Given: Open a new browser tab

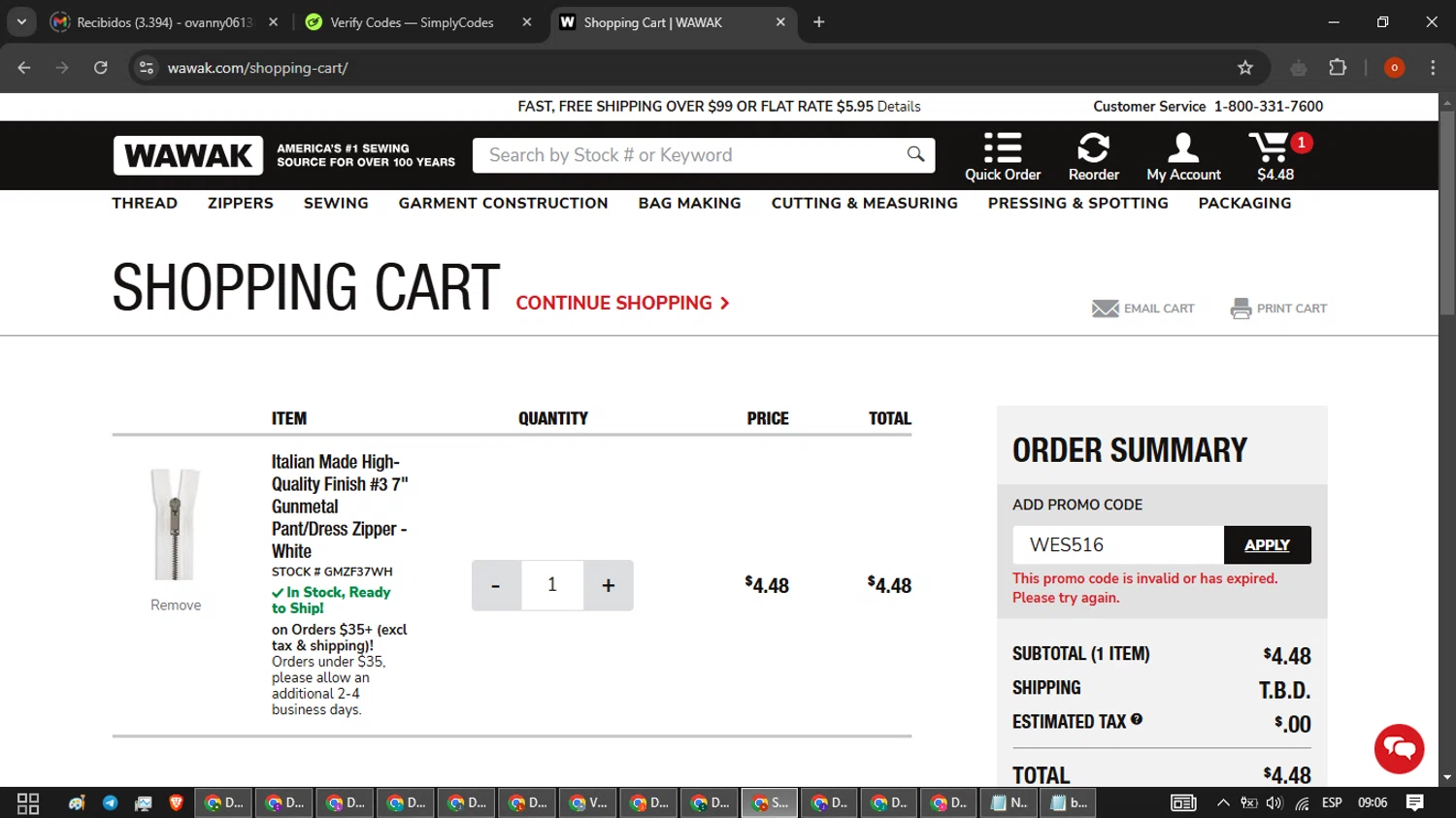Looking at the screenshot, I should point(818,21).
